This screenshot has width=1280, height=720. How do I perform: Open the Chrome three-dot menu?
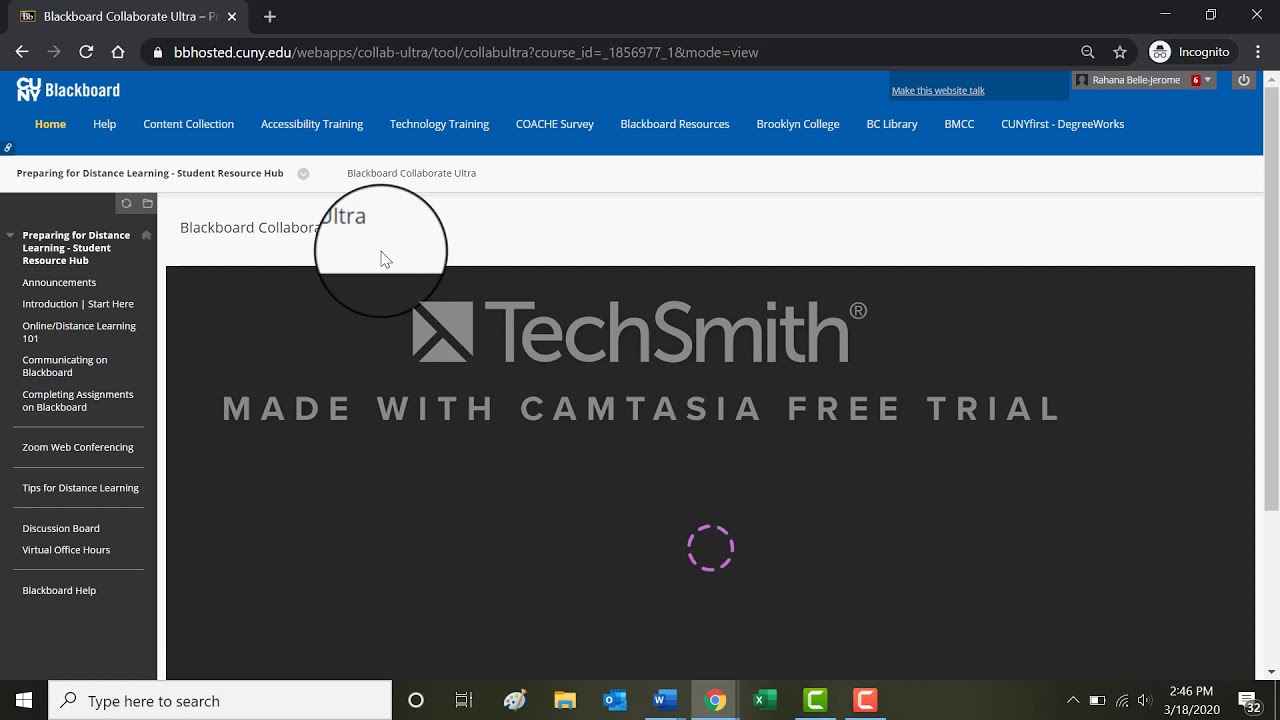click(x=1258, y=52)
